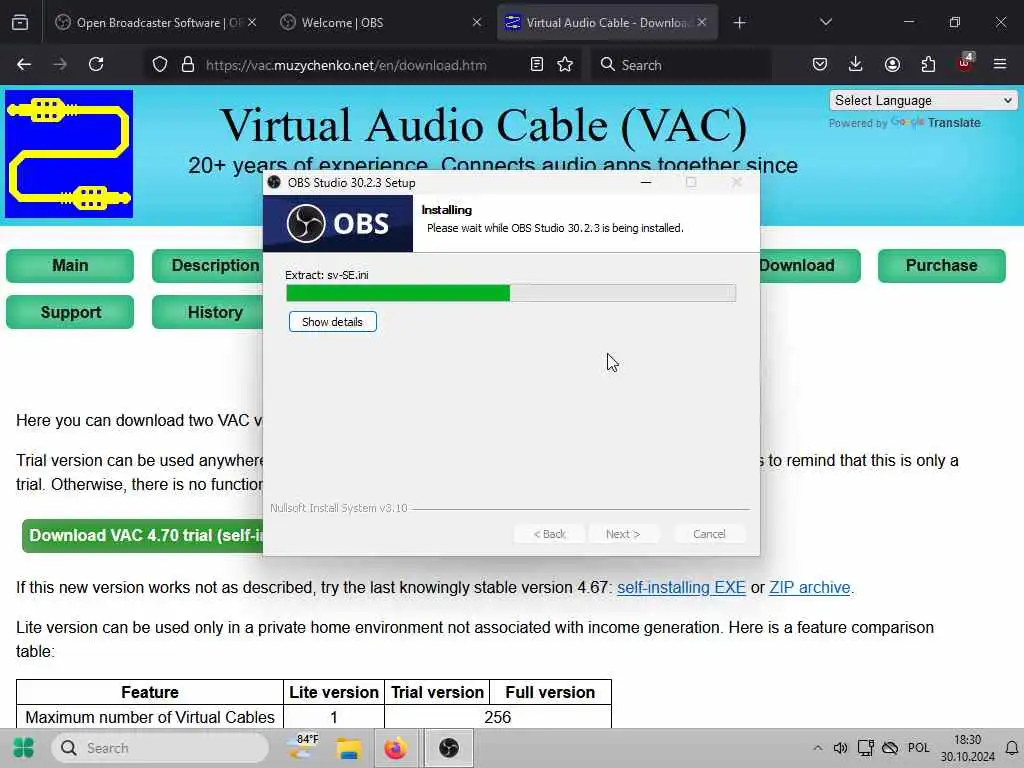This screenshot has width=1024, height=768.
Task: Click the 'Lite version' table header
Action: point(334,692)
